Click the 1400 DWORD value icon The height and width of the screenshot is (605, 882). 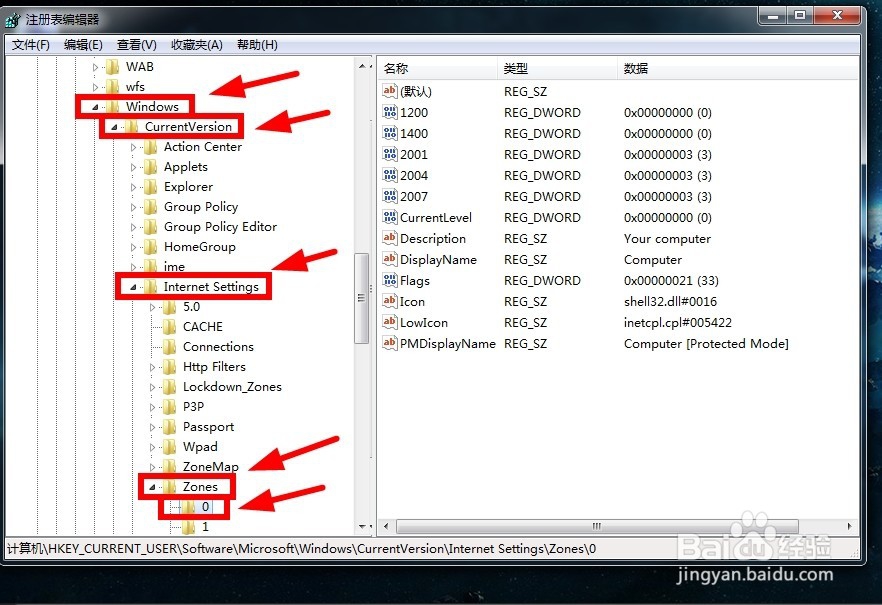(x=390, y=133)
